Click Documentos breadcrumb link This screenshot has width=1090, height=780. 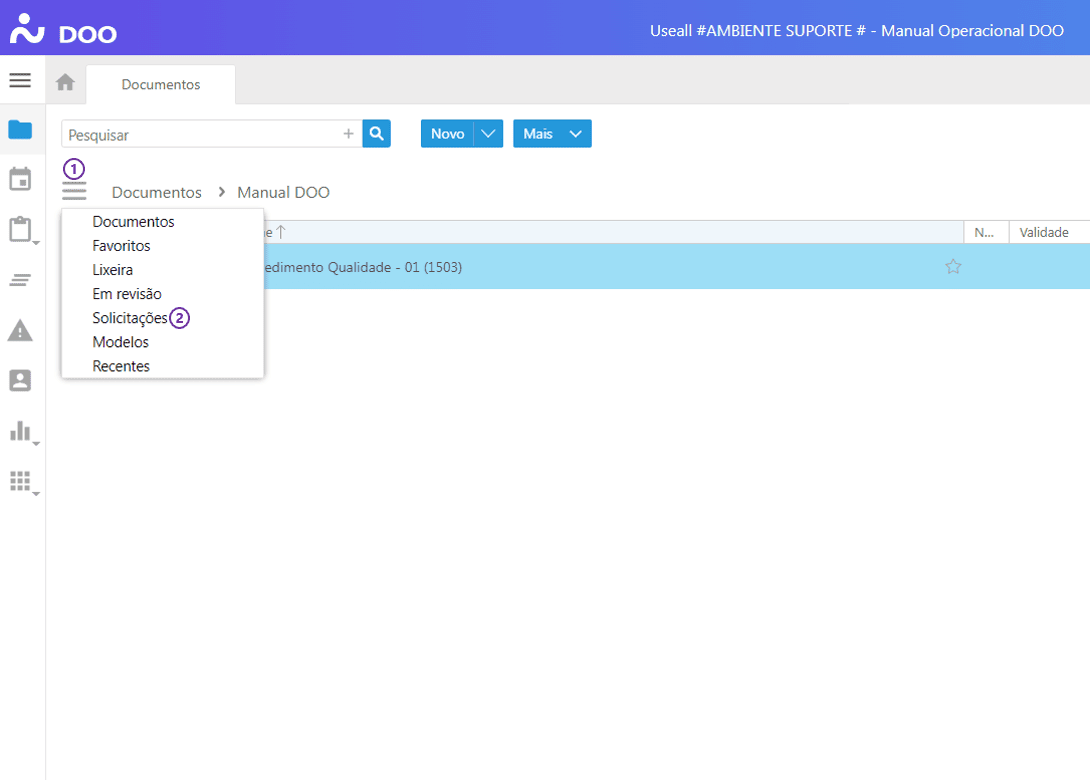click(x=156, y=193)
